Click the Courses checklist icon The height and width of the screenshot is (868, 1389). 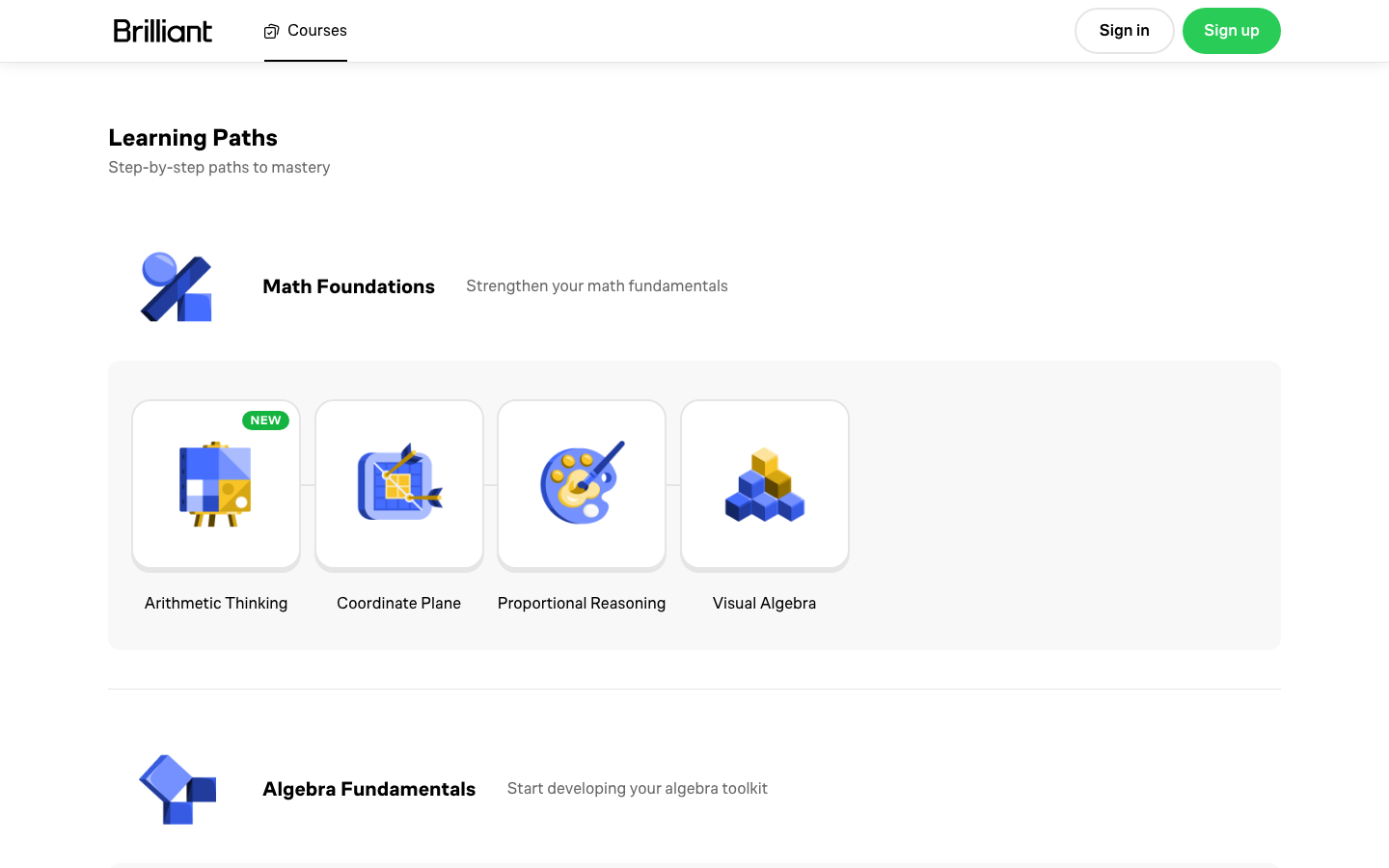tap(272, 31)
